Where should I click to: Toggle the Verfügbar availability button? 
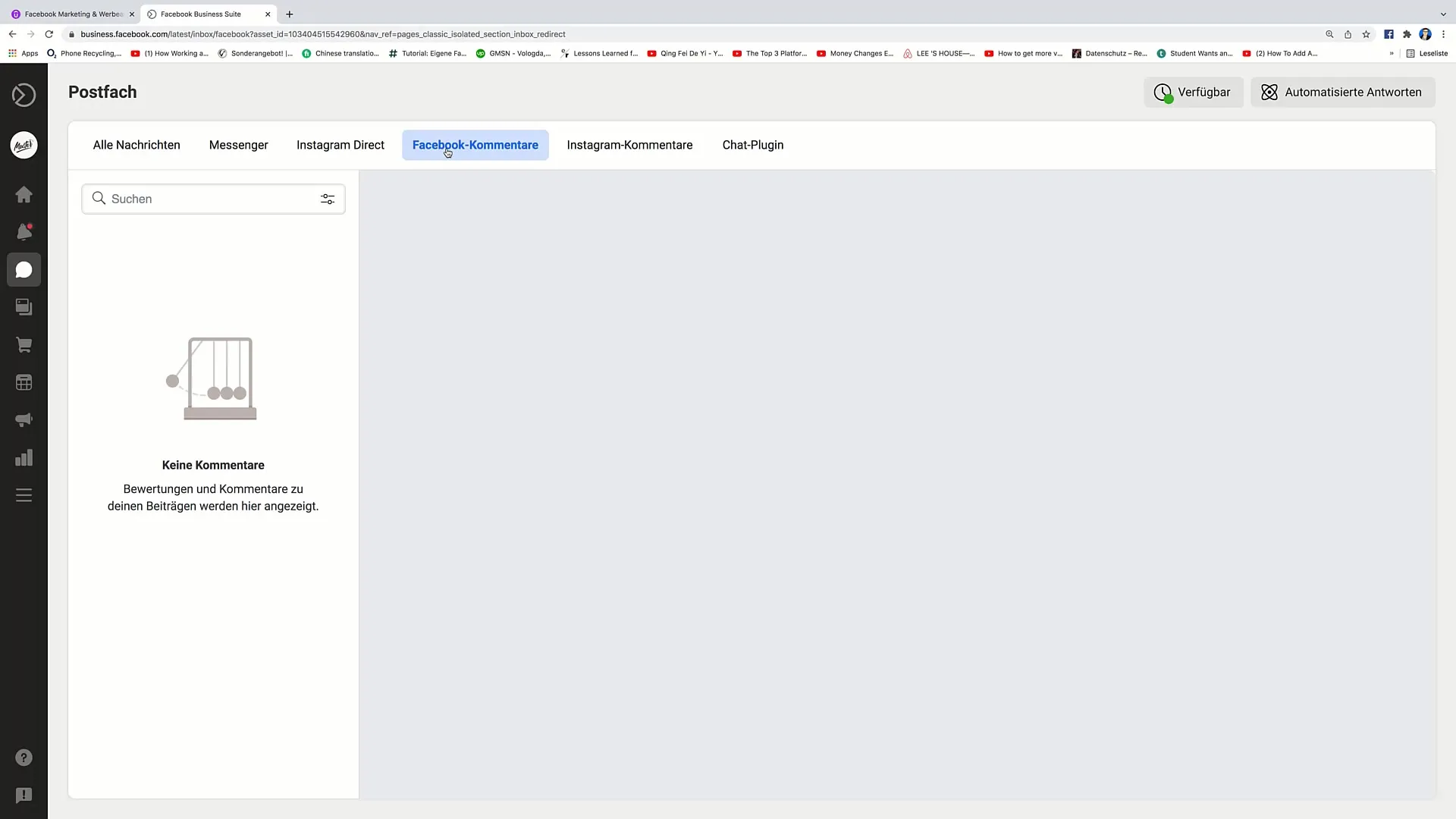pos(1193,92)
